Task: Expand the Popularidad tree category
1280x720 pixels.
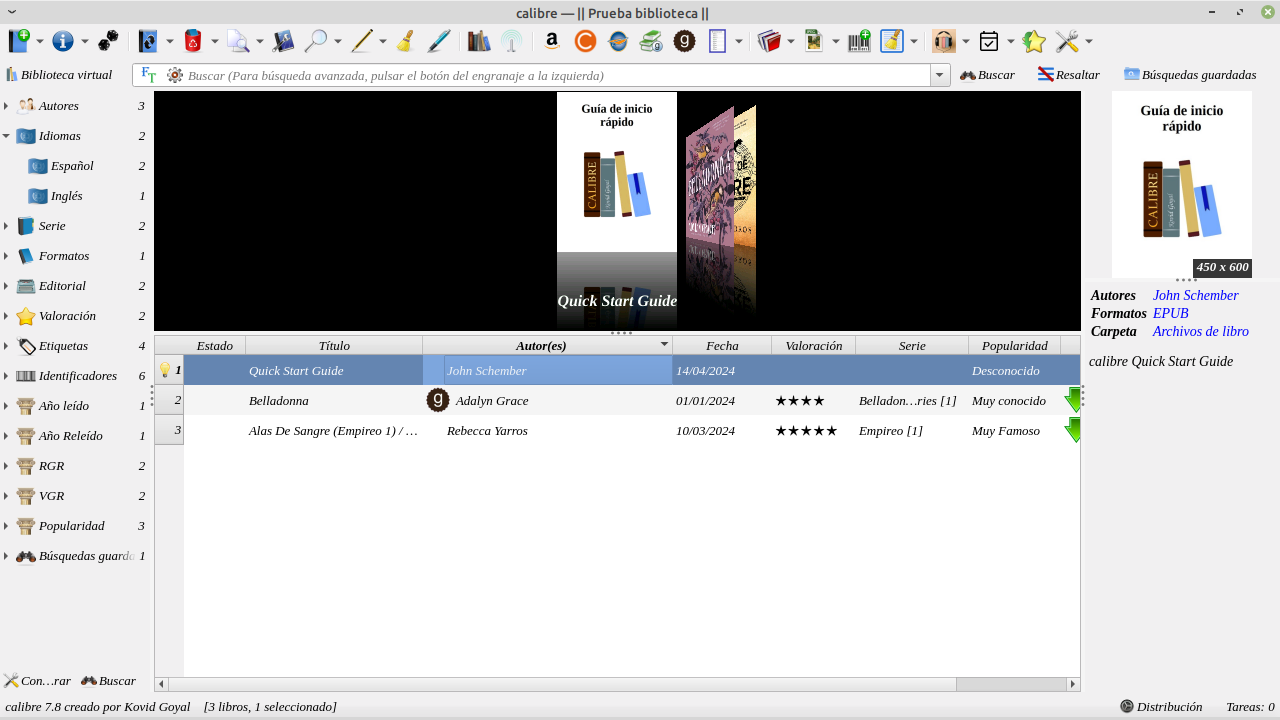Action: point(6,526)
